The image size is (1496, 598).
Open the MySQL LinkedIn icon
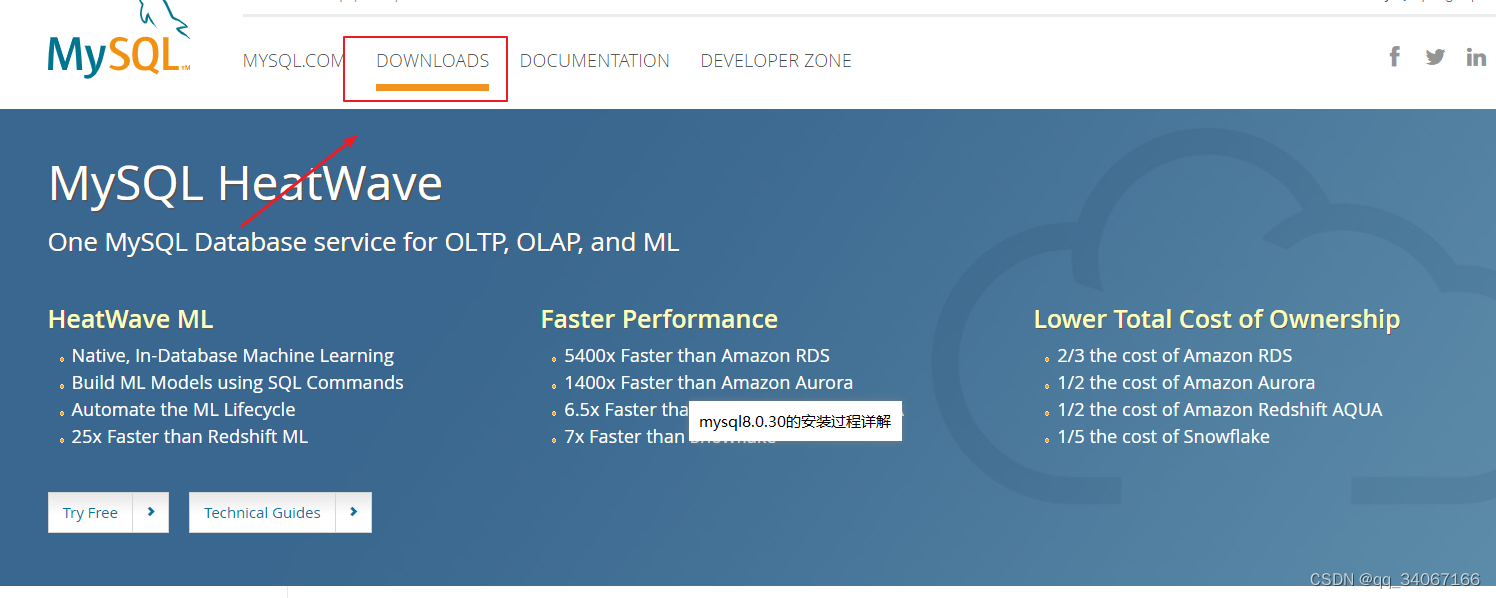point(1476,57)
